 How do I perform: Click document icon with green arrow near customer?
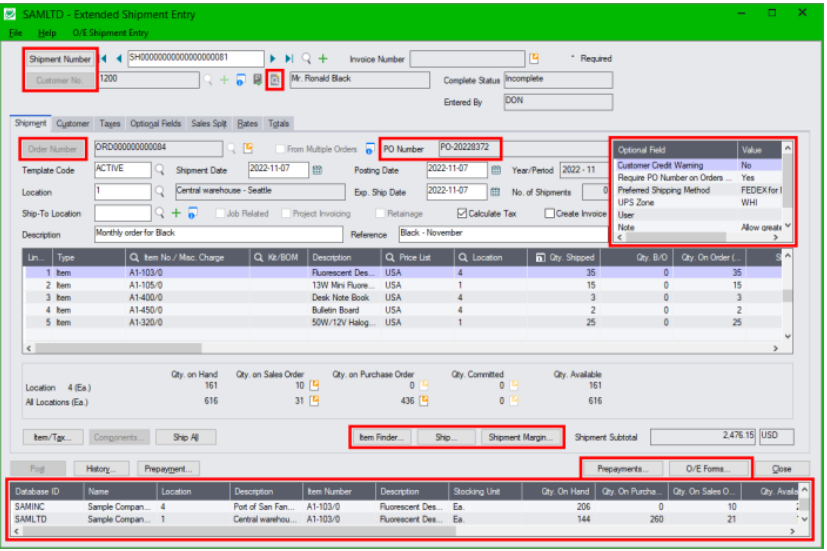point(257,80)
